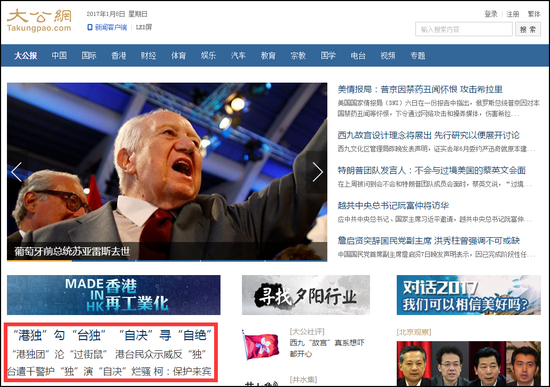550x387 pixels.
Task: Open the 中国 nav section
Action: click(x=59, y=55)
